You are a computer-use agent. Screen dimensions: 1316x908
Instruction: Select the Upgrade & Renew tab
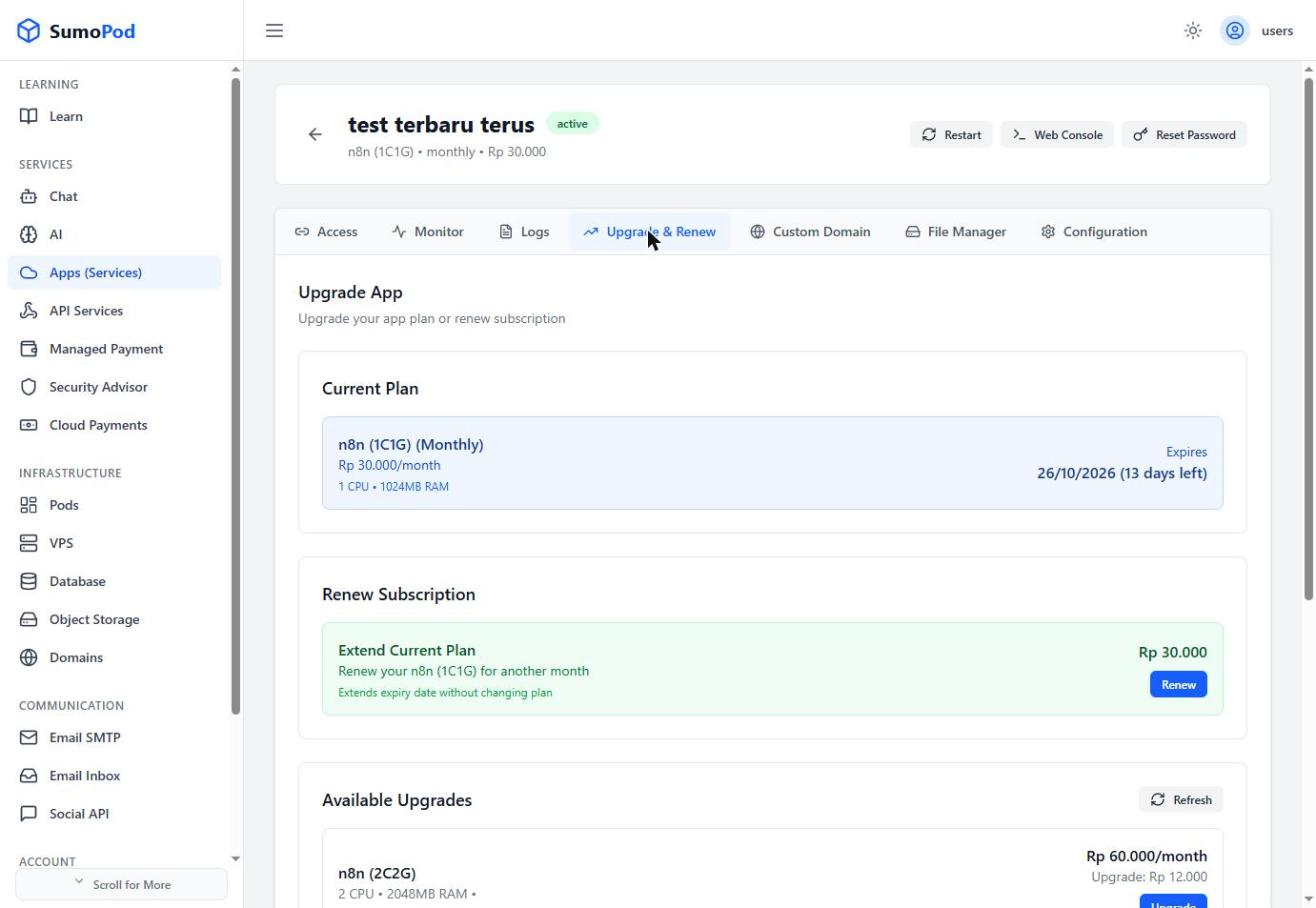(x=650, y=231)
